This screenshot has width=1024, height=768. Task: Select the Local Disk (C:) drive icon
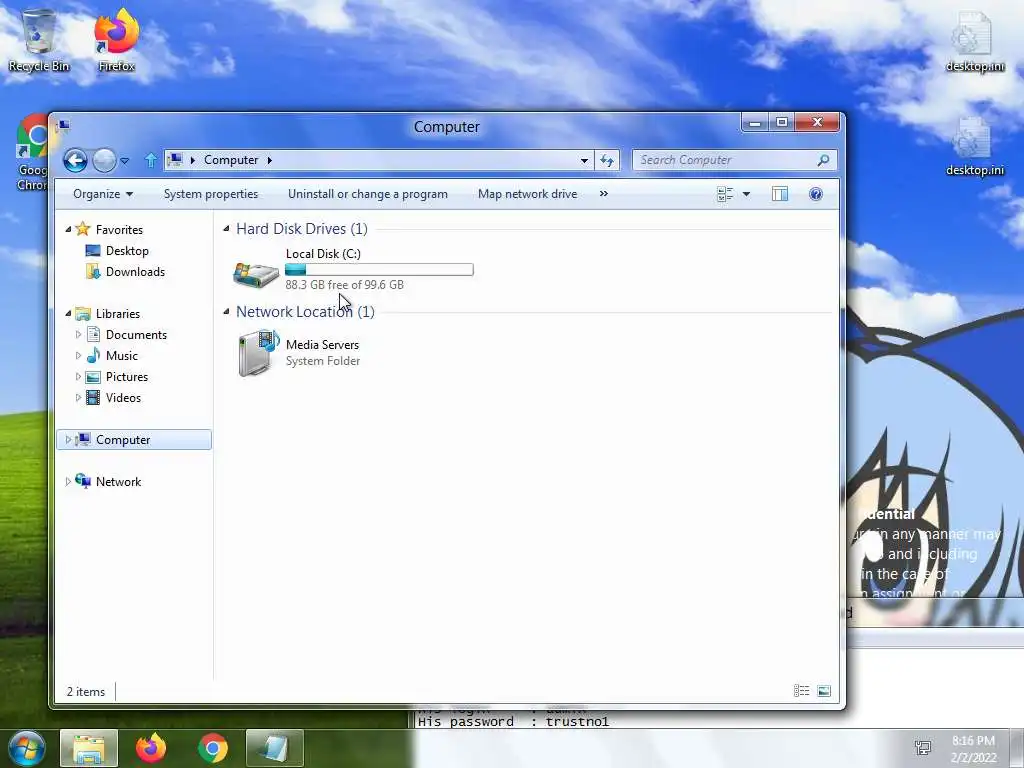(256, 274)
